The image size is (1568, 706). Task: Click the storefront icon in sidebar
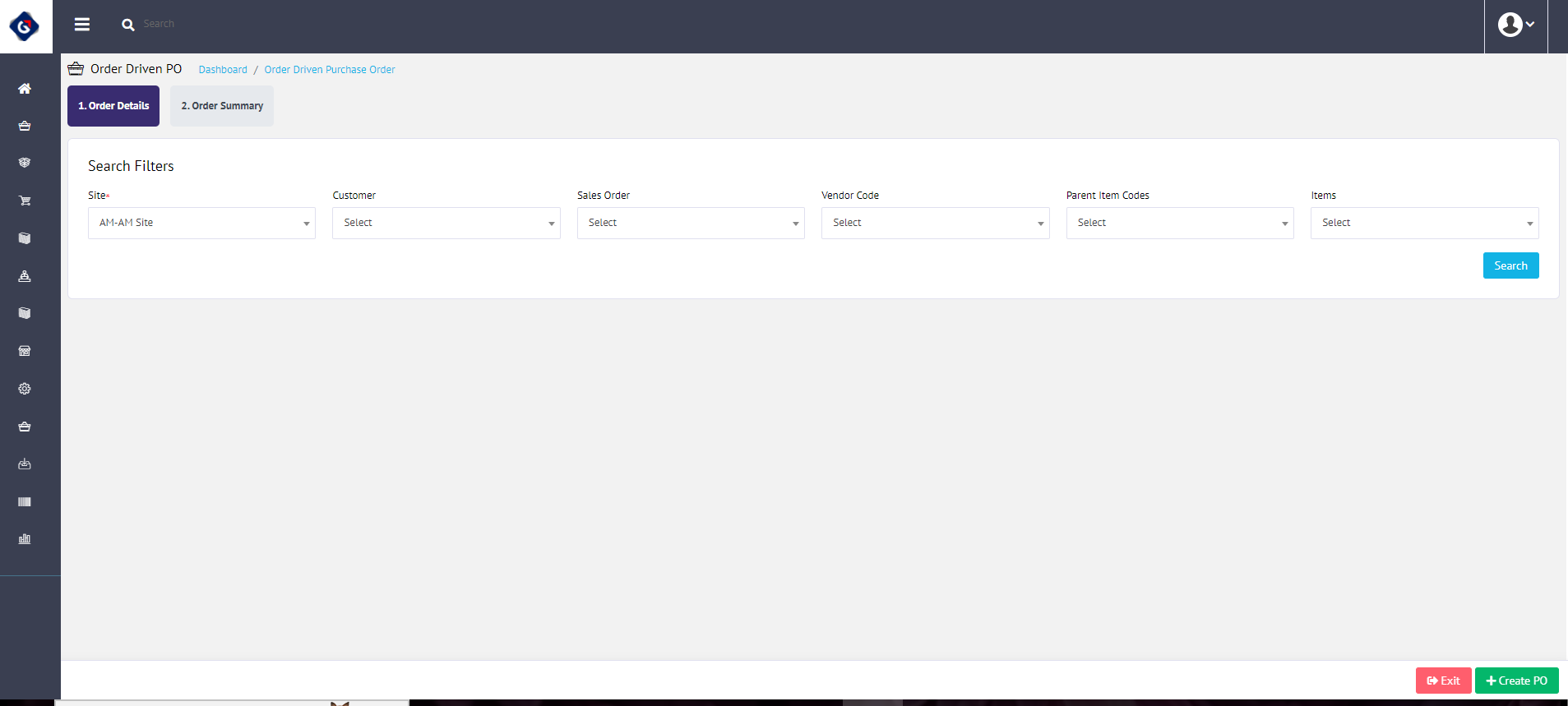click(25, 351)
